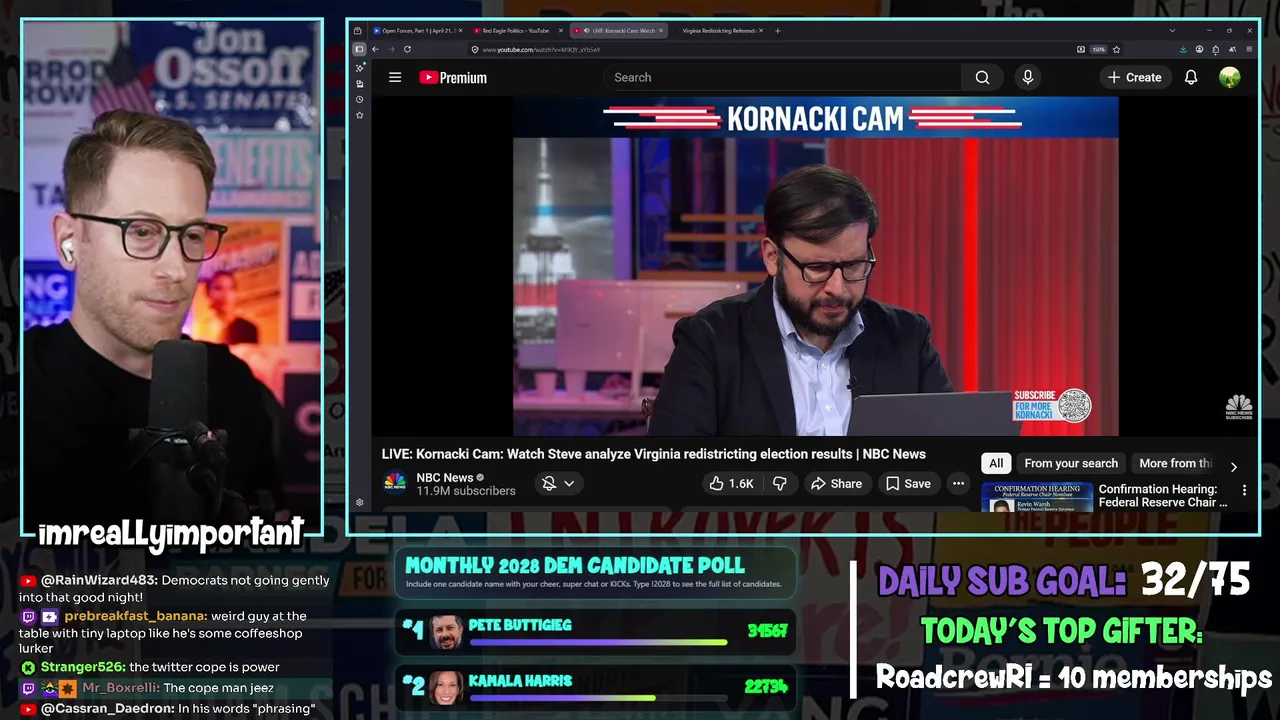Open options for Confirmation Hearing video

1244,490
